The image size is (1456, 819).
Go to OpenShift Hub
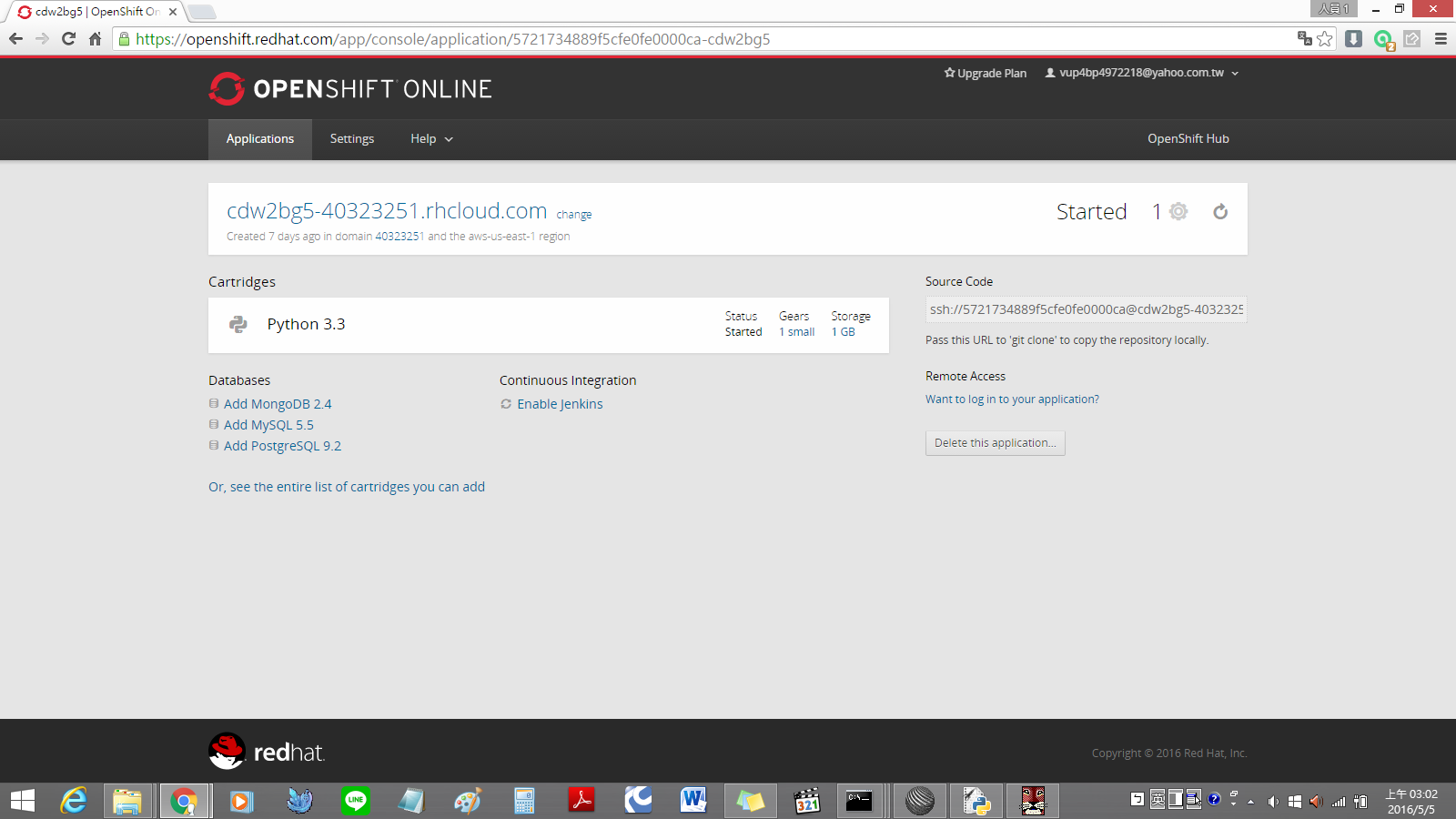pos(1188,138)
